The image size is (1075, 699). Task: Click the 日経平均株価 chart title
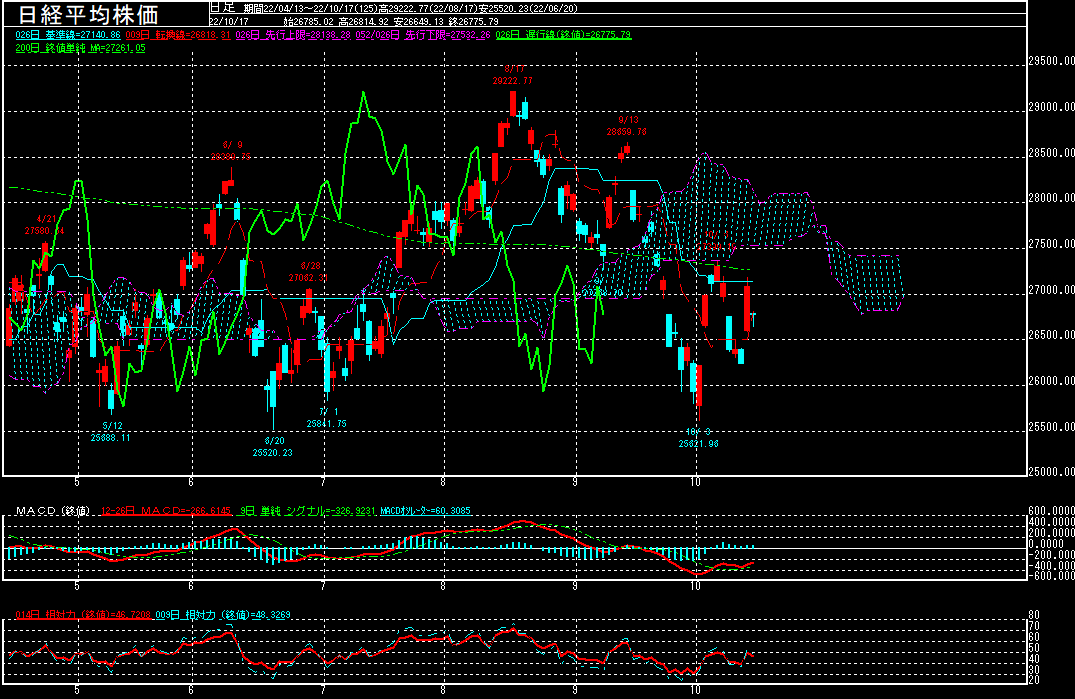[x=88, y=14]
